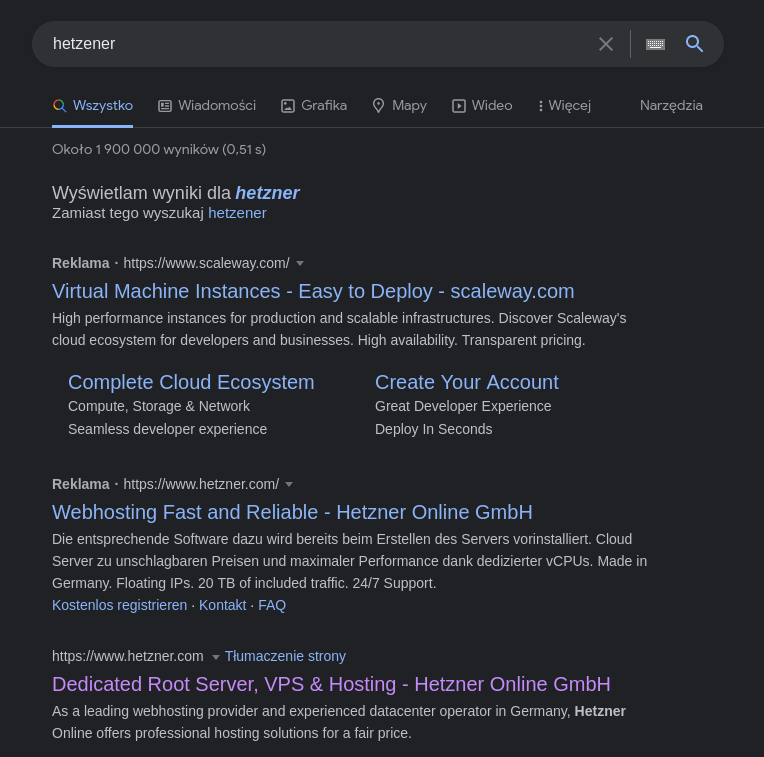This screenshot has width=764, height=757.
Task: Click the Kostenlos registrieren link
Action: coord(119,605)
